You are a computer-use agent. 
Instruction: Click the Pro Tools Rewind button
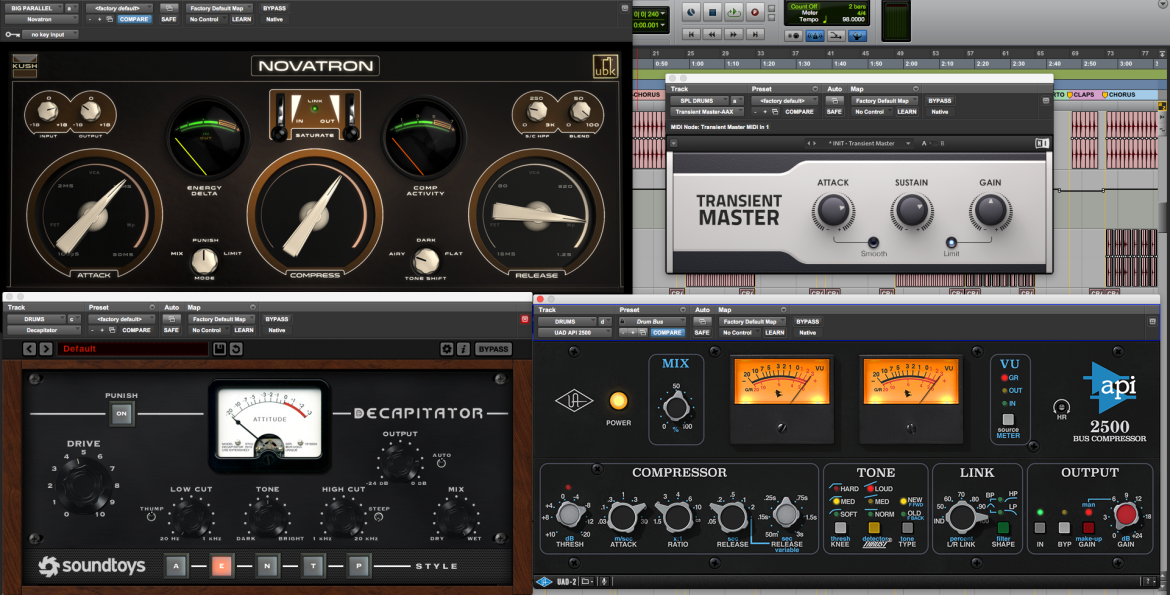pyautogui.click(x=713, y=34)
